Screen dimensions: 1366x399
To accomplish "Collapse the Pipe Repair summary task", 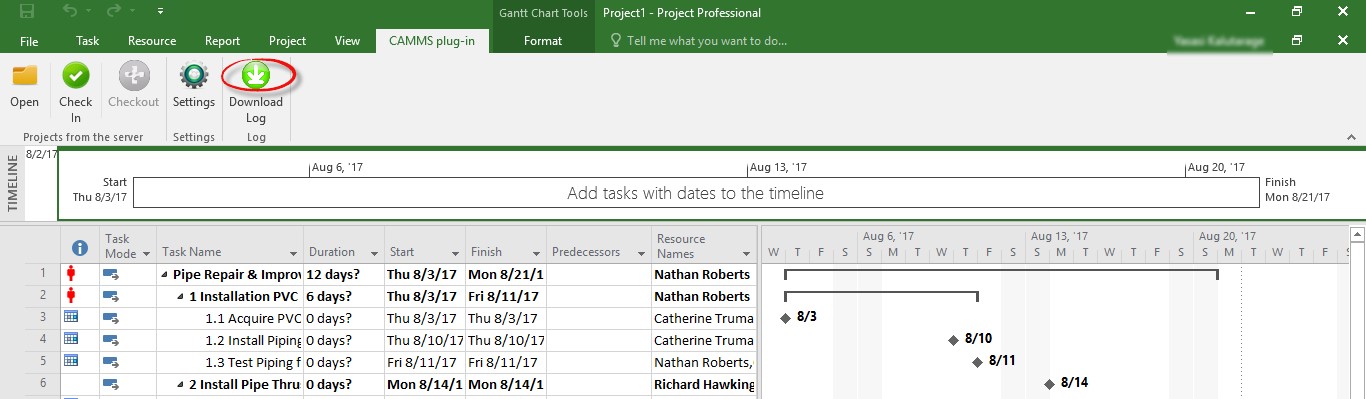I will point(164,274).
